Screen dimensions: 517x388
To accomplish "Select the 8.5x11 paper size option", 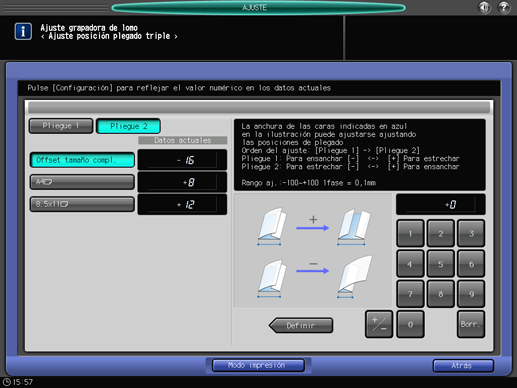I will 82,204.
